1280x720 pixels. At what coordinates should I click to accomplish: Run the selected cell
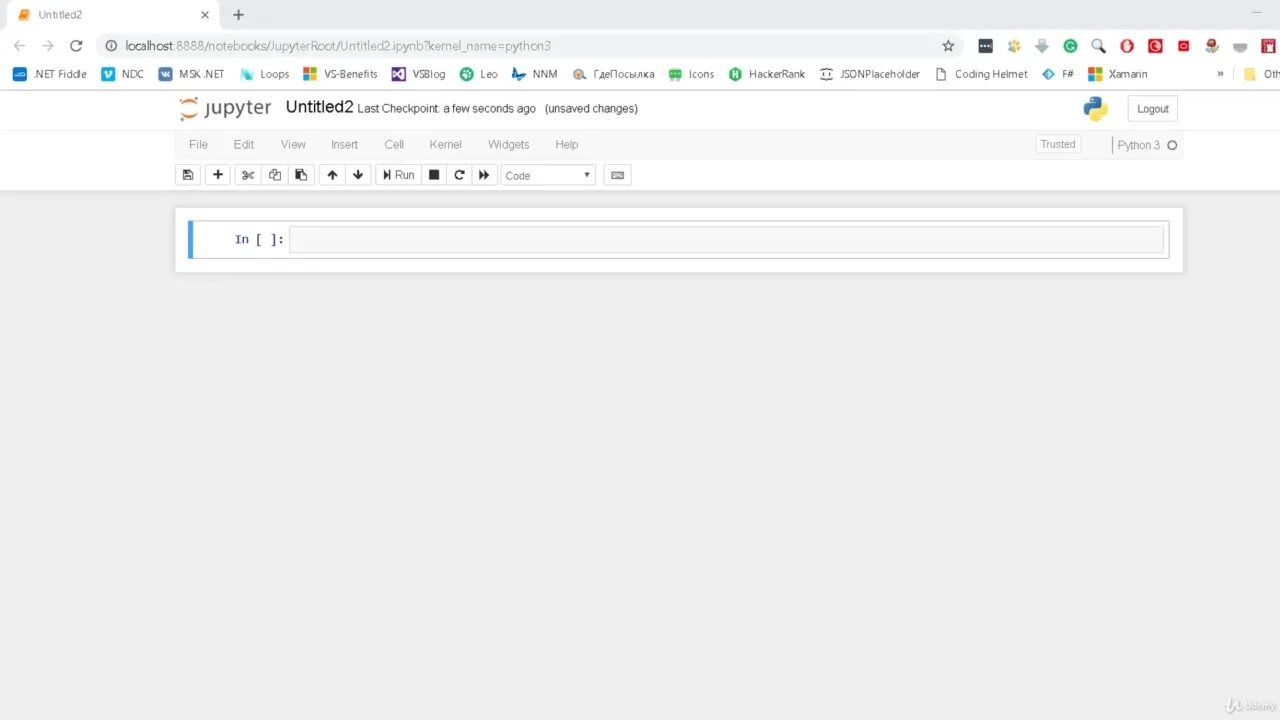(x=398, y=175)
